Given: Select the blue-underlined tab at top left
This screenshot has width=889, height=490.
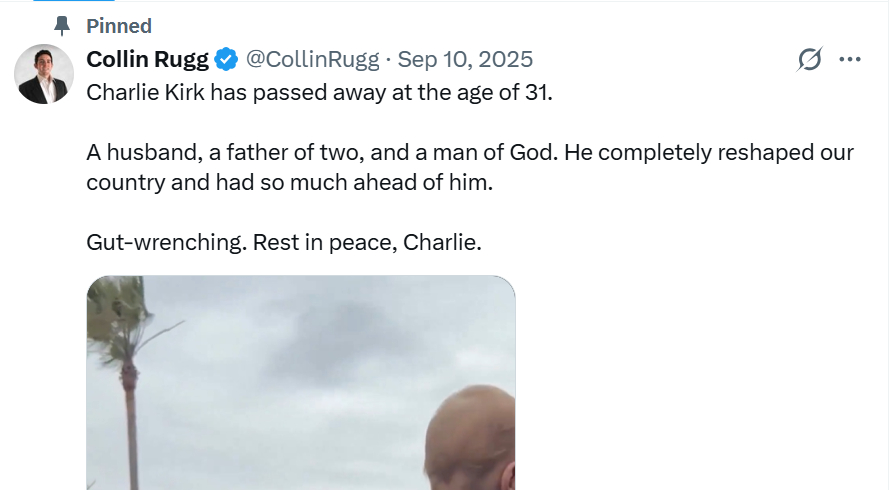Looking at the screenshot, I should tap(60, 2).
